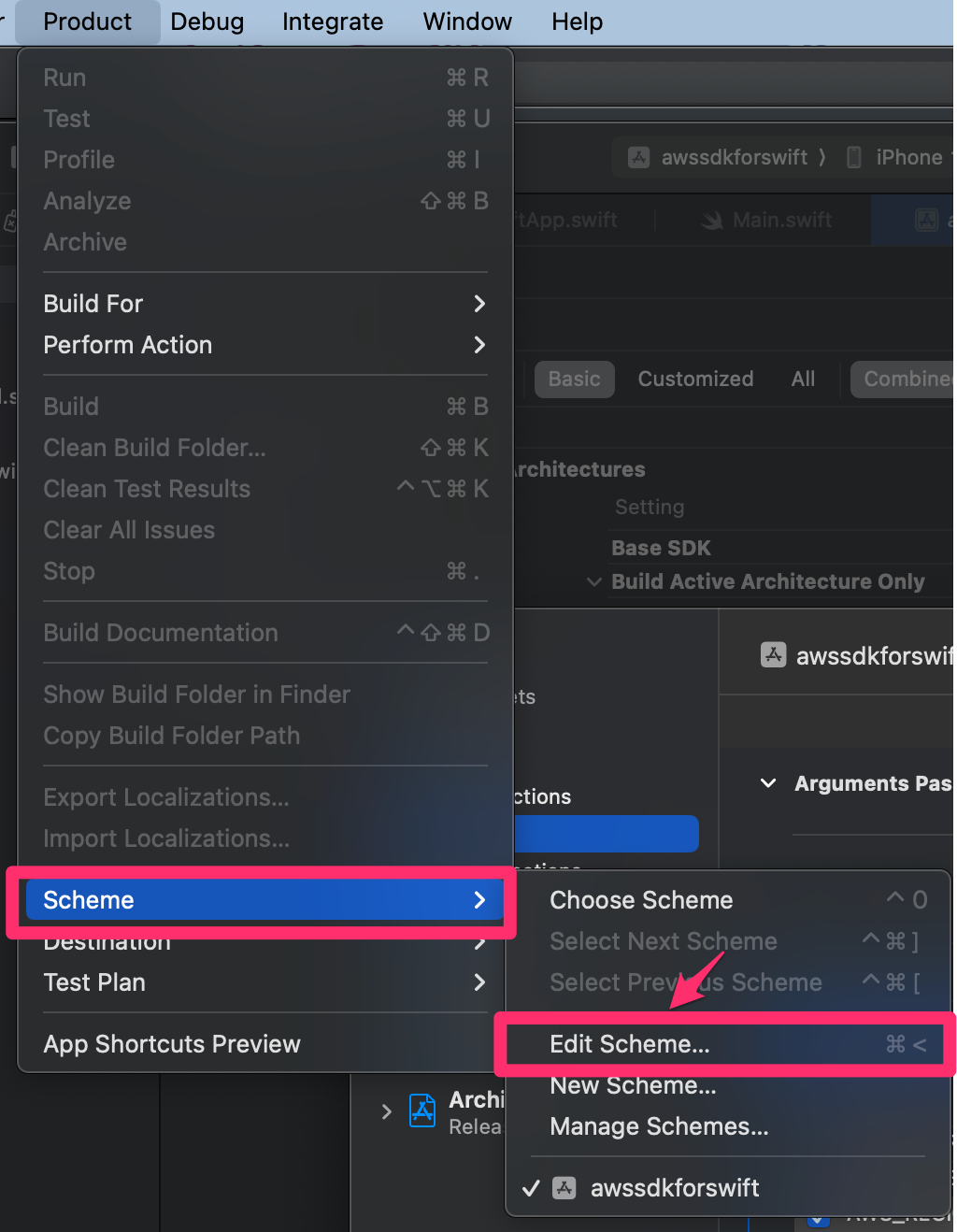The image size is (957, 1232).
Task: Open Manage Schemes dialog
Action: [x=659, y=1126]
